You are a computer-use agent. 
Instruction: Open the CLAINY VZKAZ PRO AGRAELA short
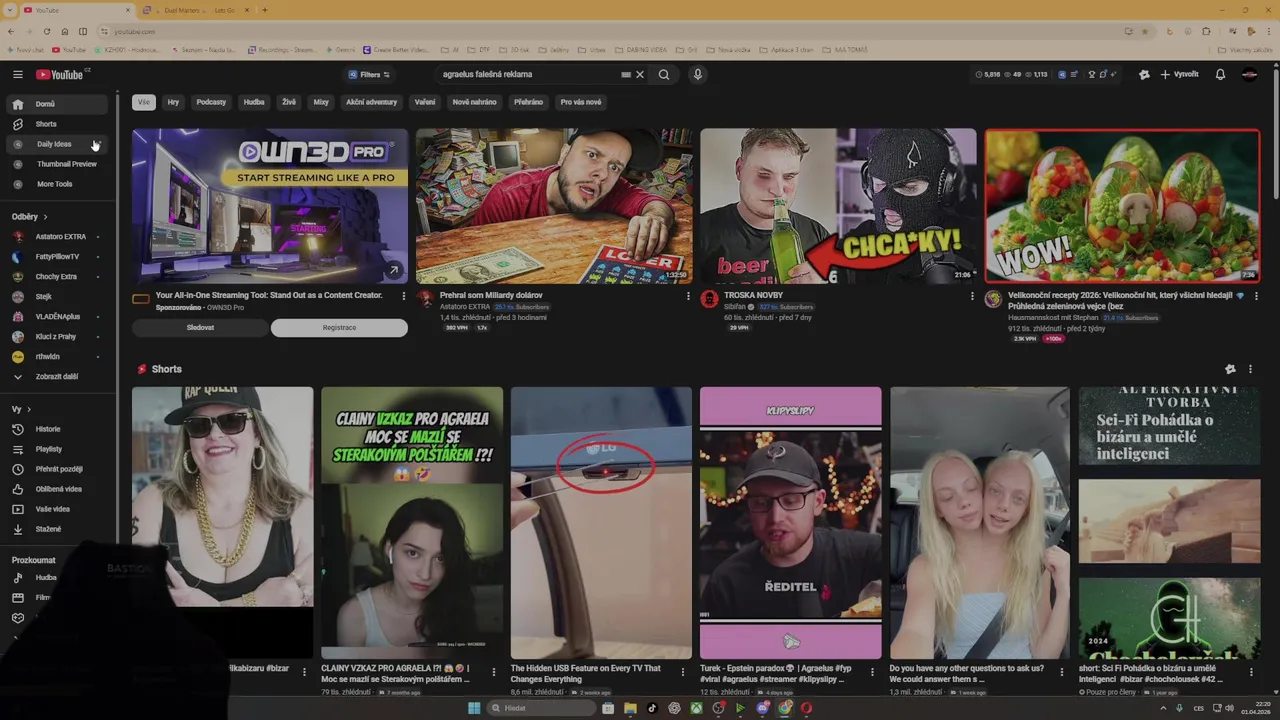coord(412,523)
